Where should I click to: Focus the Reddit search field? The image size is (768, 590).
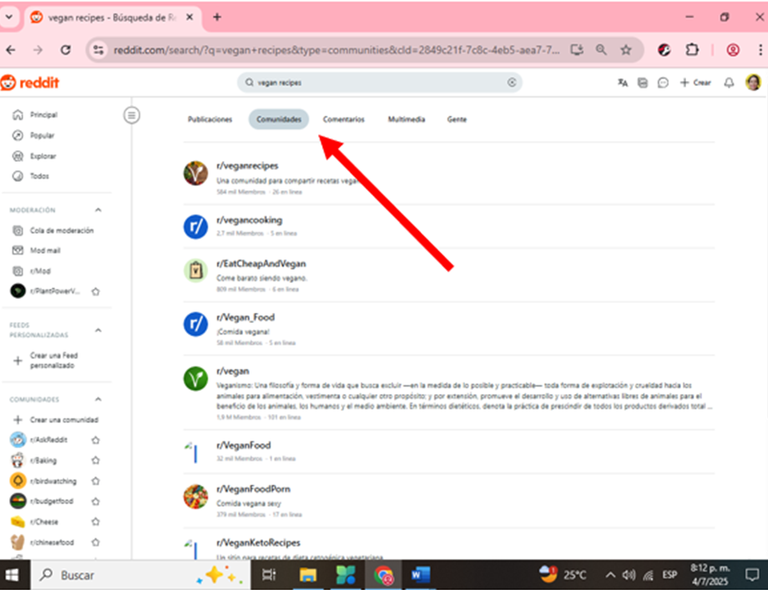pos(380,82)
